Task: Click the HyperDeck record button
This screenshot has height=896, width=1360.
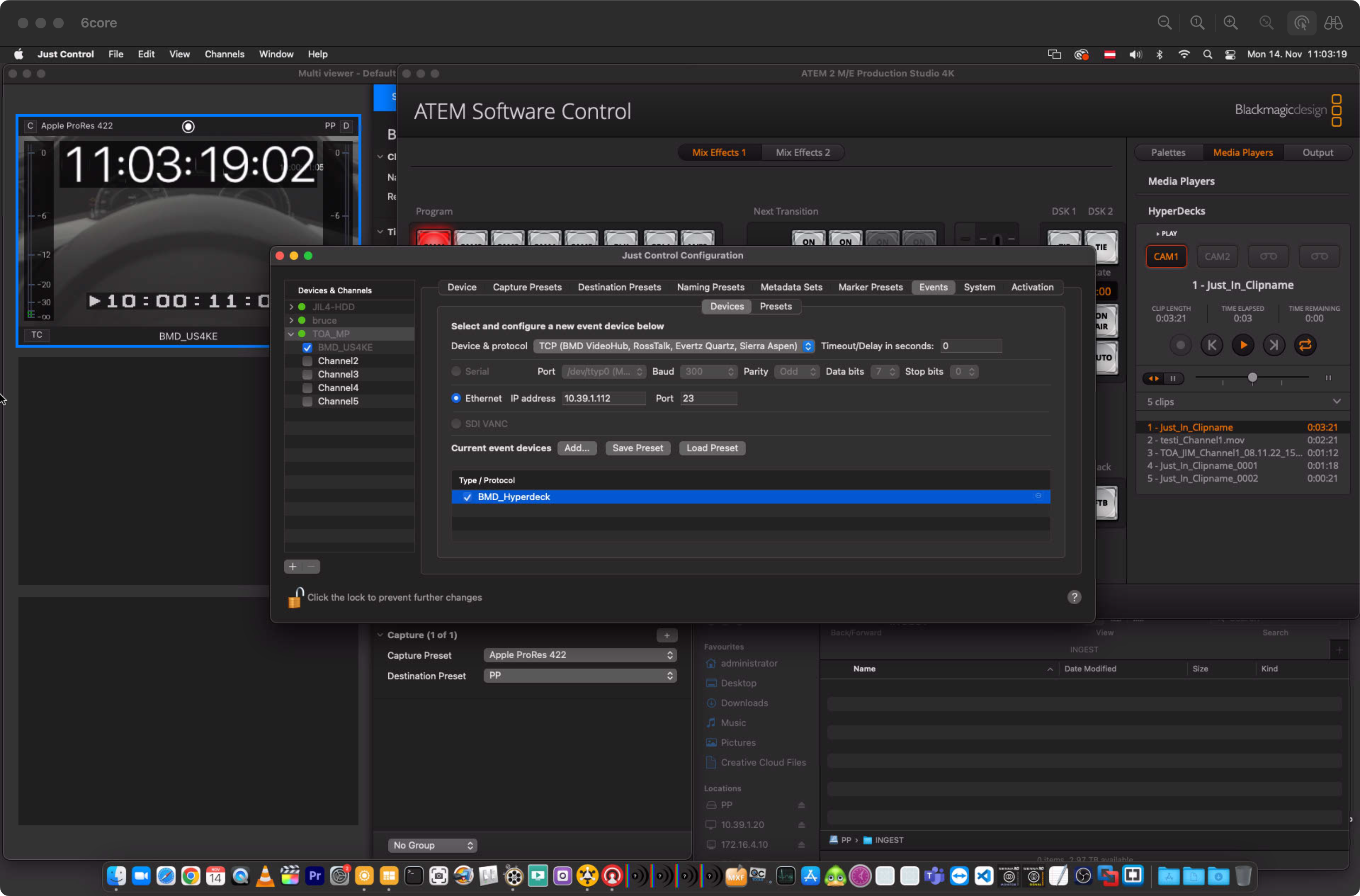Action: (x=1180, y=345)
